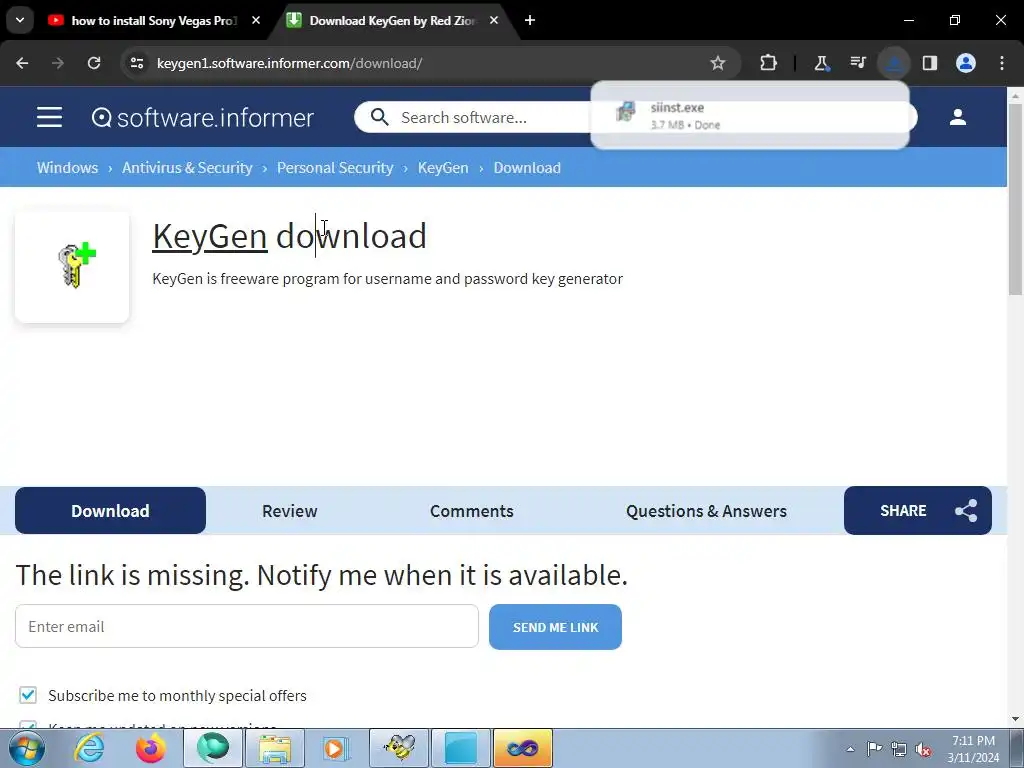
Task: Click the Enter email field
Action: point(247,626)
